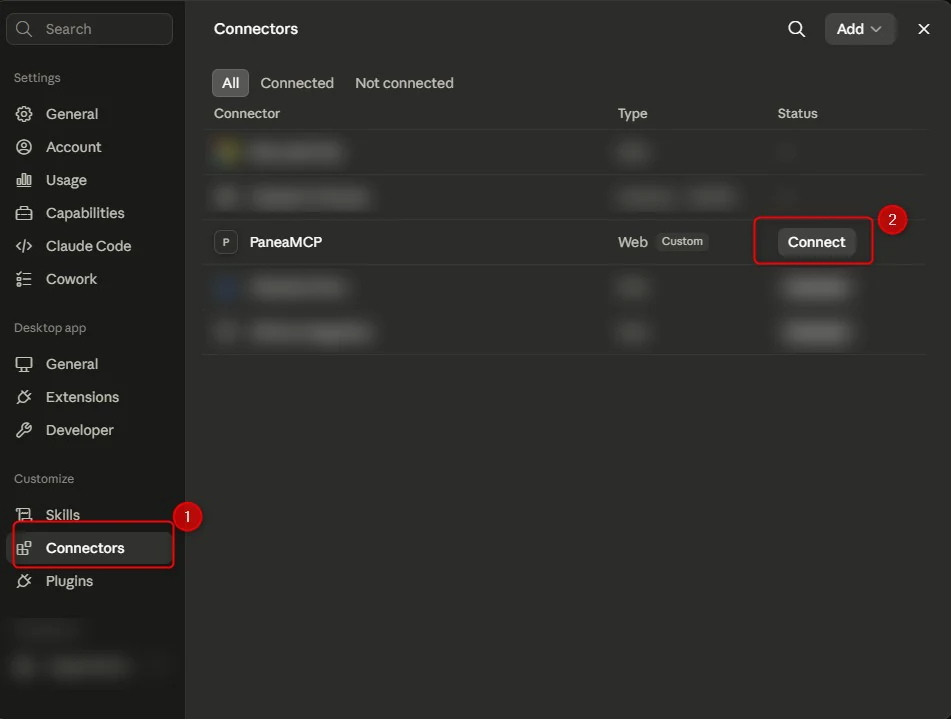The height and width of the screenshot is (719, 951).
Task: Click the Type column header
Action: [633, 113]
